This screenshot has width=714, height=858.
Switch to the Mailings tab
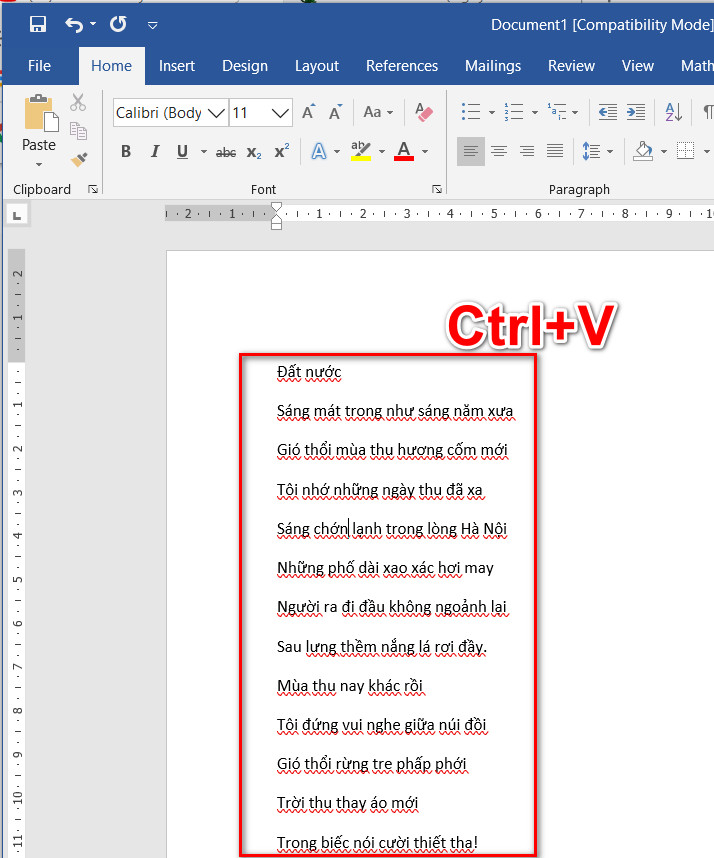[492, 66]
